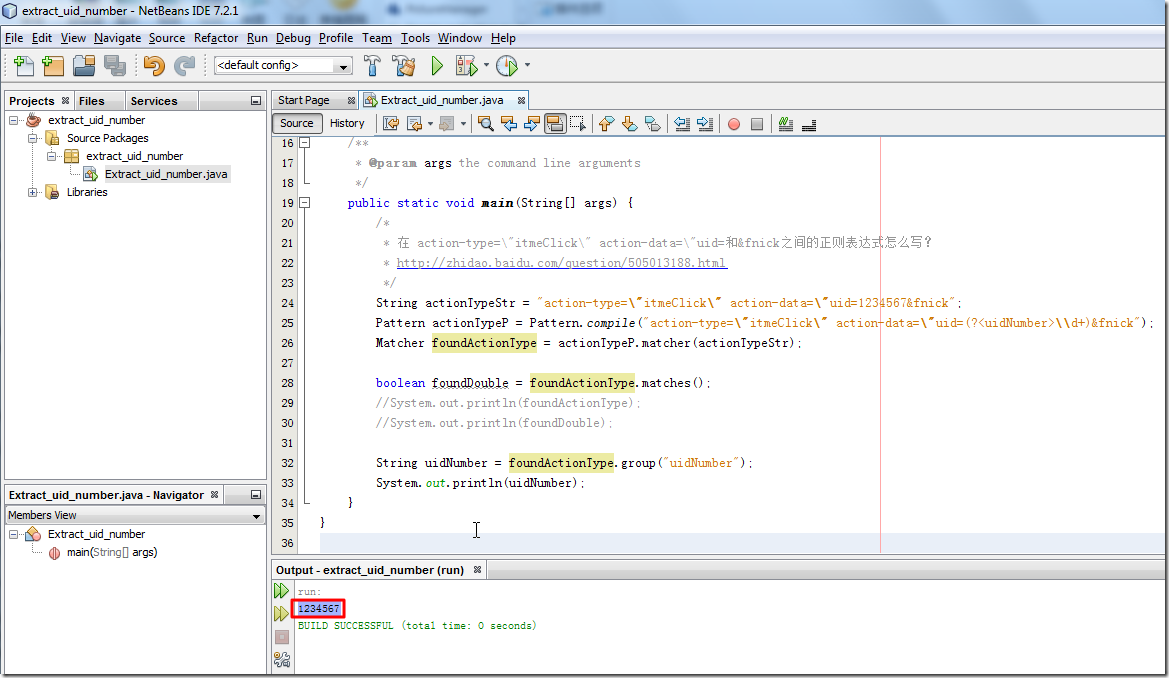This screenshot has width=1169, height=678.
Task: Expand the Libraries tree node
Action: [x=33, y=192]
